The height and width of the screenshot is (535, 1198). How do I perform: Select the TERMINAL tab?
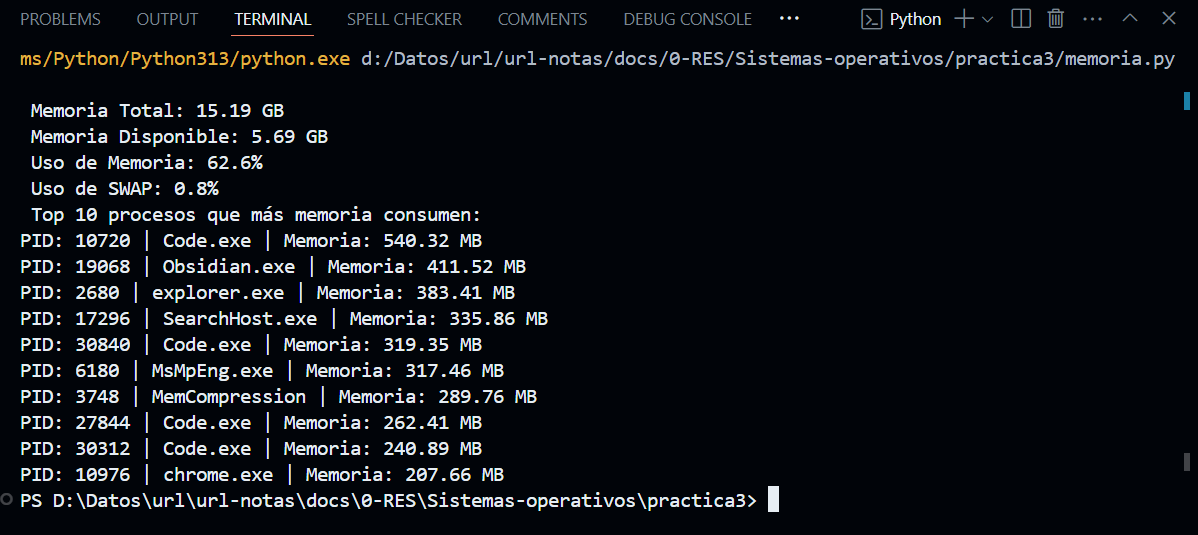tap(273, 19)
